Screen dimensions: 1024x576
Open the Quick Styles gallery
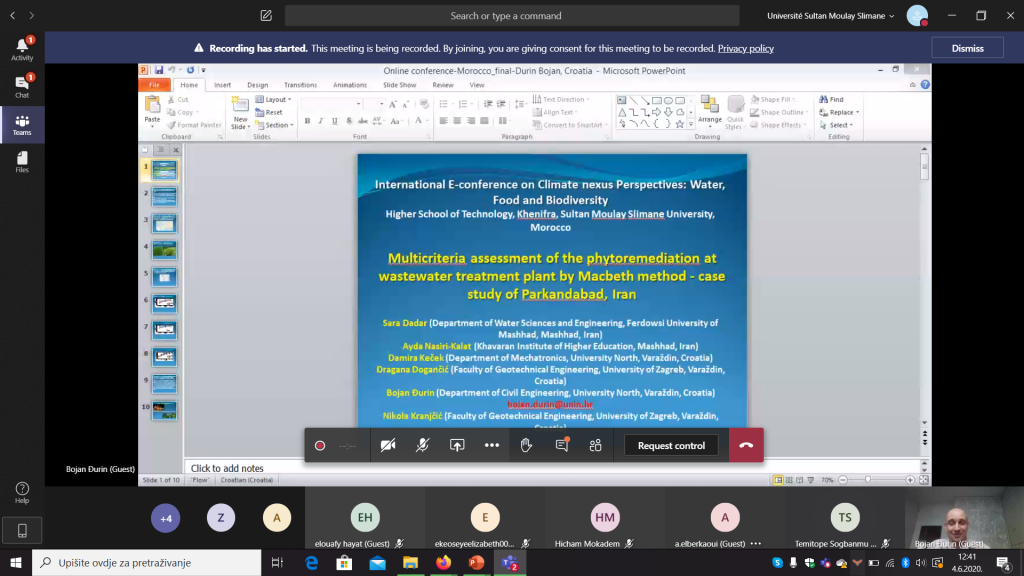(x=735, y=112)
